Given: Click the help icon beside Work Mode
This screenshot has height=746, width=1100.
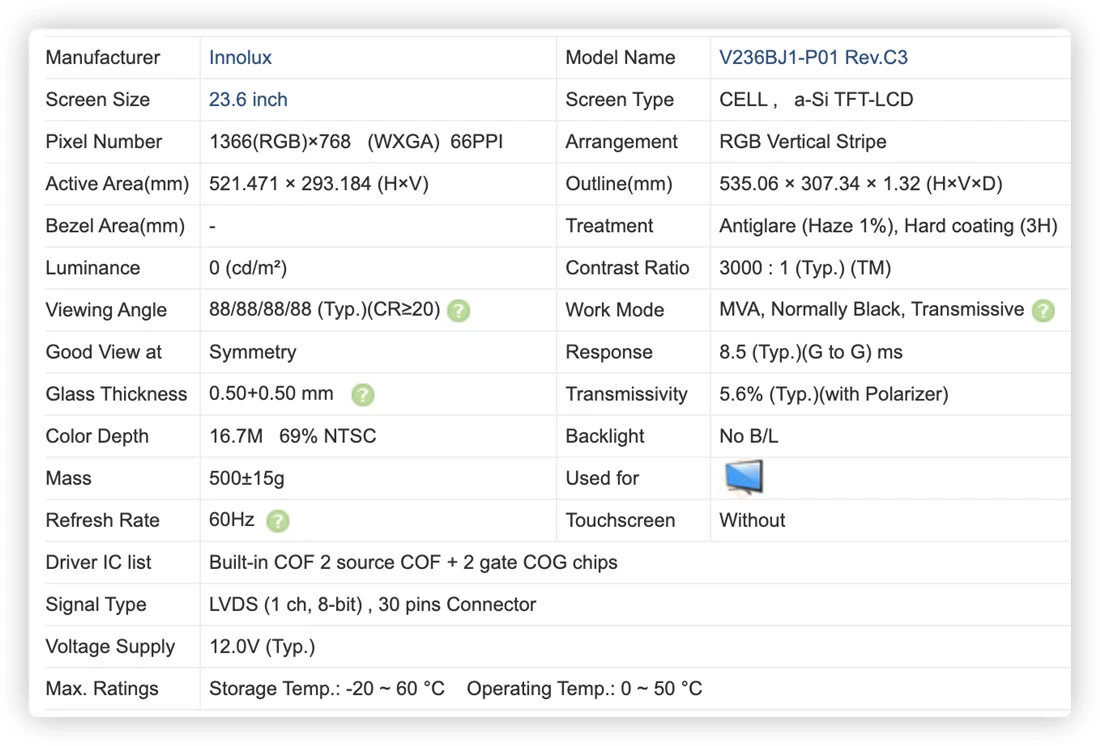Looking at the screenshot, I should click(x=1043, y=310).
